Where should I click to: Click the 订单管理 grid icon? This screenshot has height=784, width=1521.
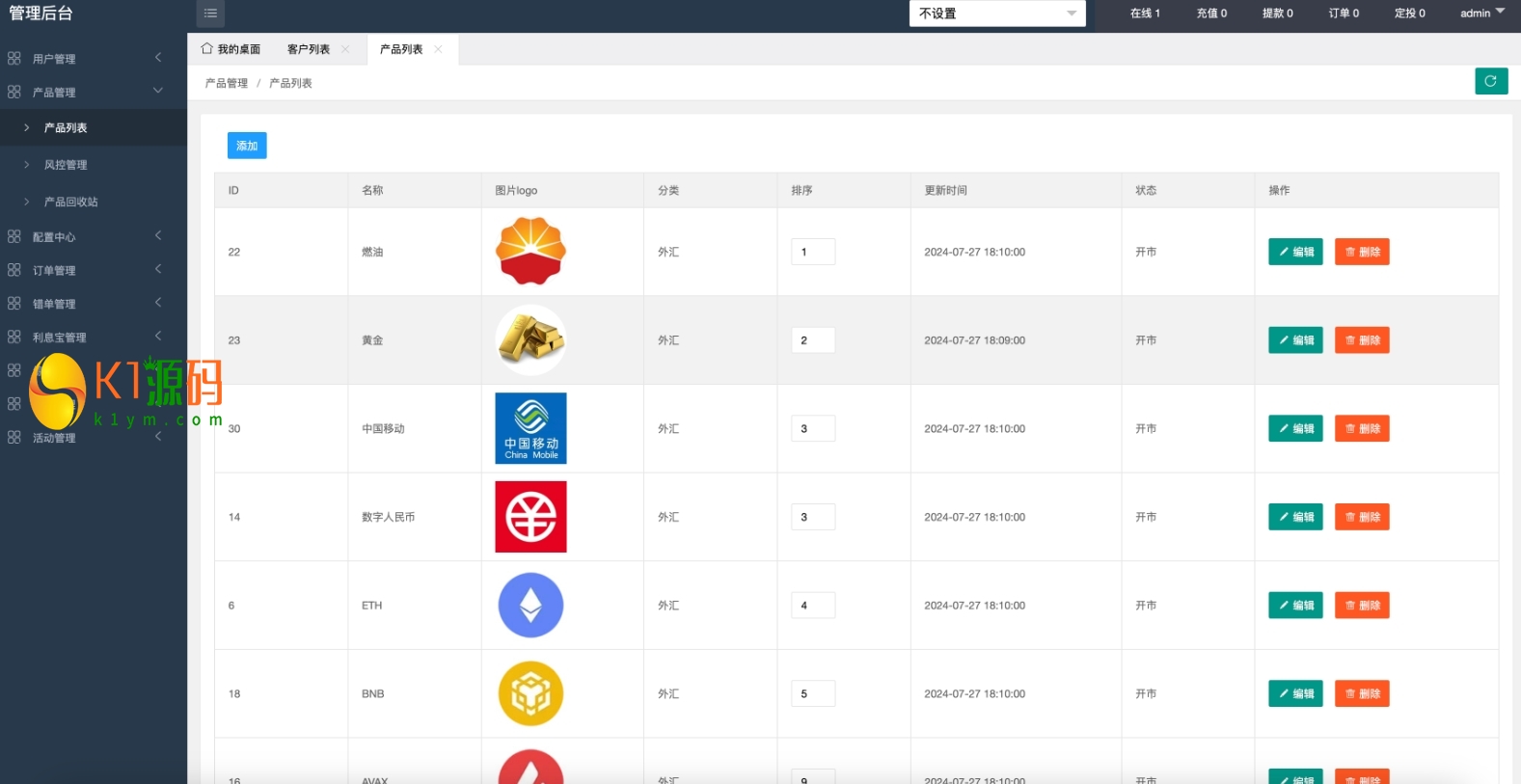coord(14,270)
